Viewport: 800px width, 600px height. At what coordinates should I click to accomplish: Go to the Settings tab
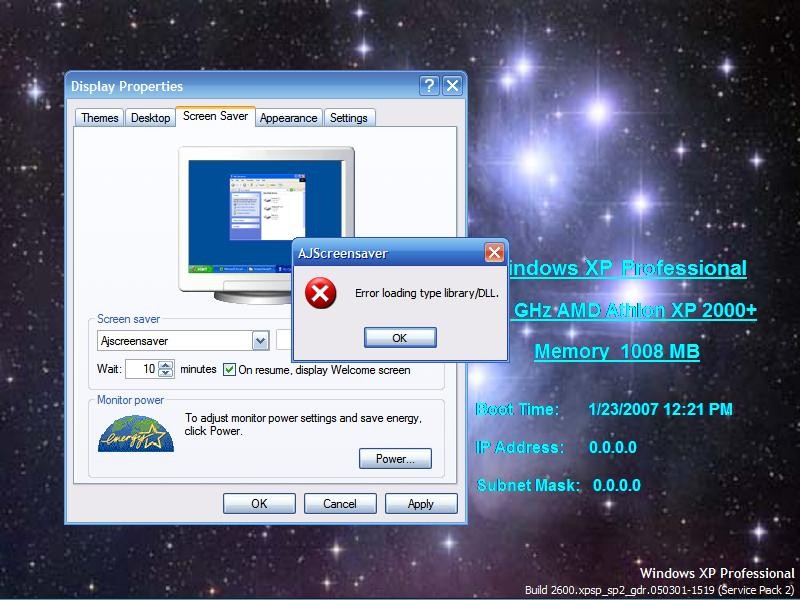[349, 118]
